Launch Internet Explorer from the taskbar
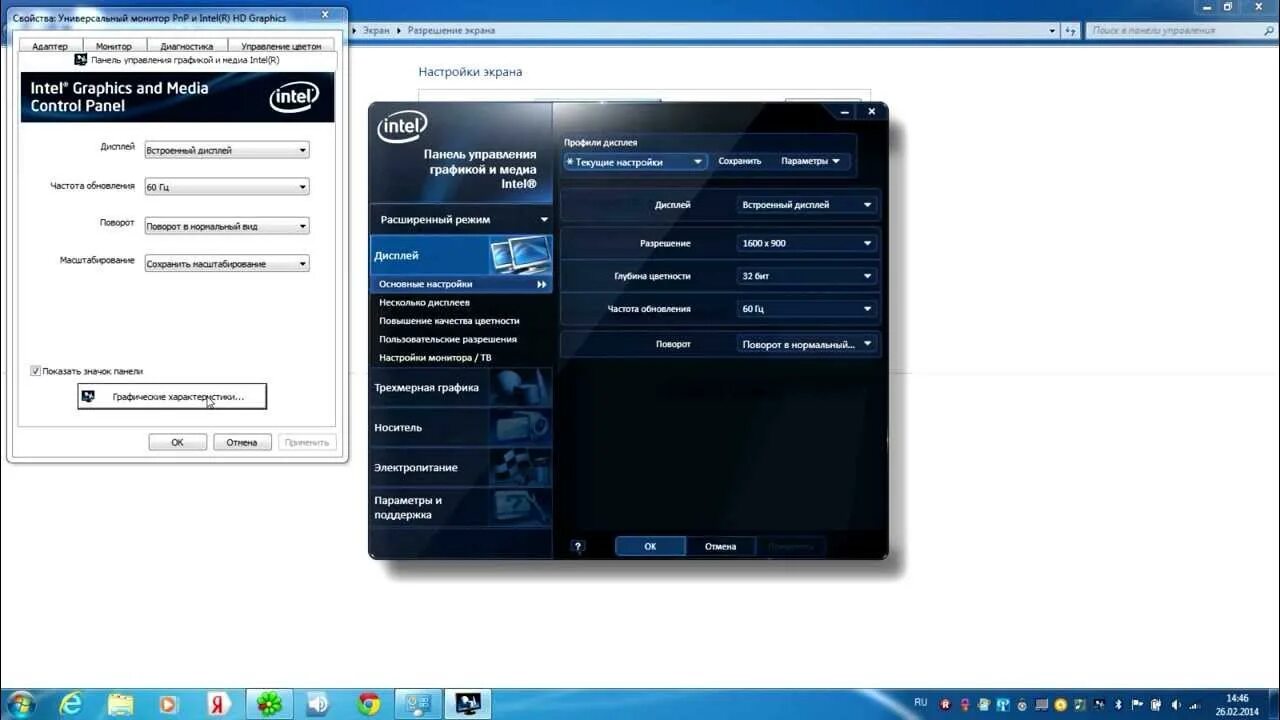 coord(71,704)
